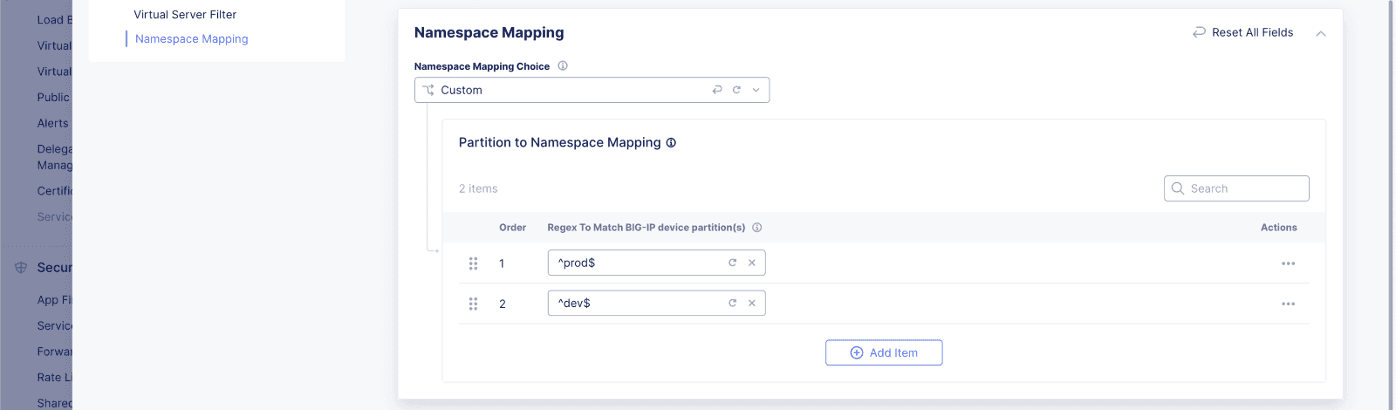The image size is (1396, 410).
Task: Clear the ^dev$ regex field
Action: (752, 303)
